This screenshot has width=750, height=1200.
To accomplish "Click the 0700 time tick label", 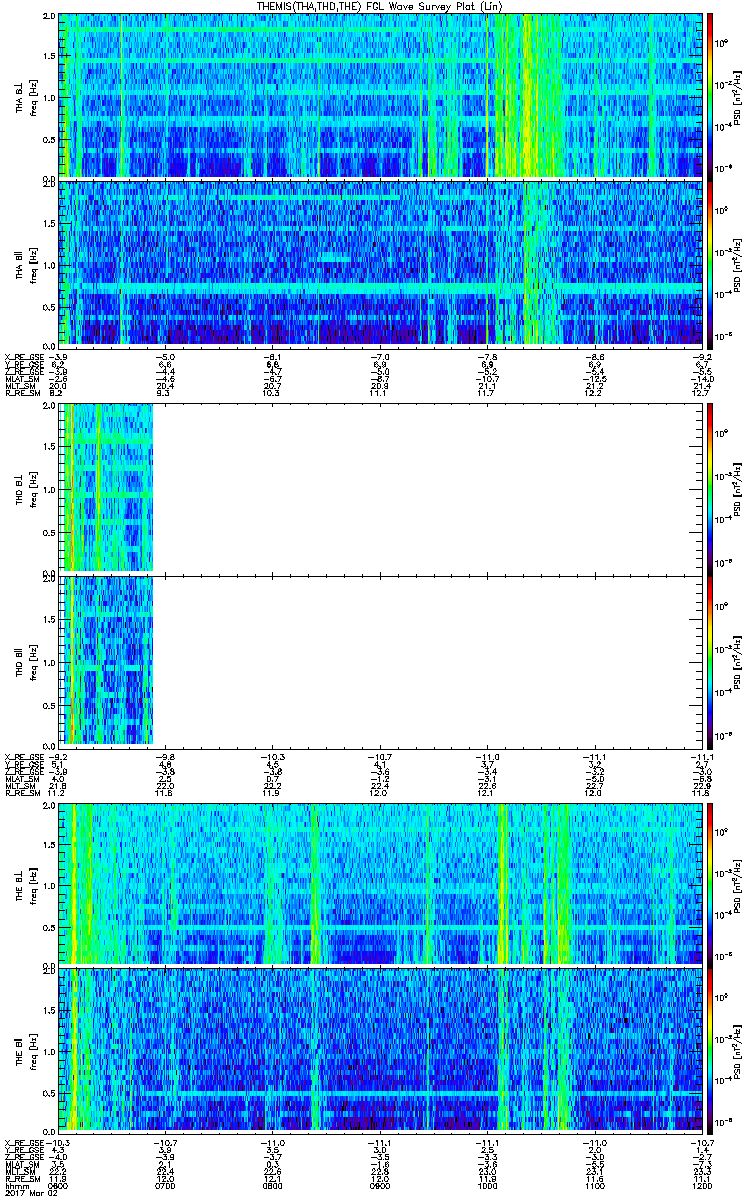I will (x=166, y=1185).
